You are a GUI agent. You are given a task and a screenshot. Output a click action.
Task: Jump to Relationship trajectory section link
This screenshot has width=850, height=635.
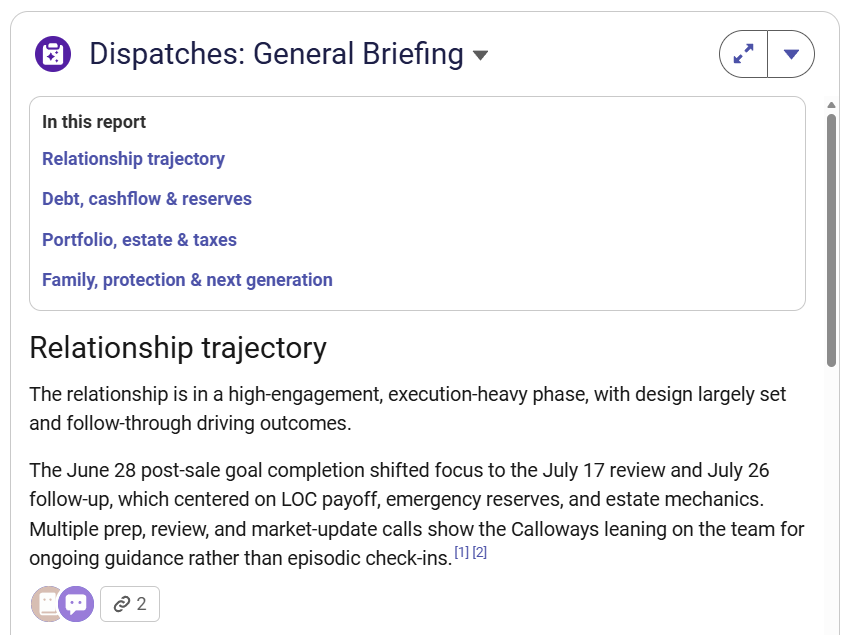tap(133, 159)
